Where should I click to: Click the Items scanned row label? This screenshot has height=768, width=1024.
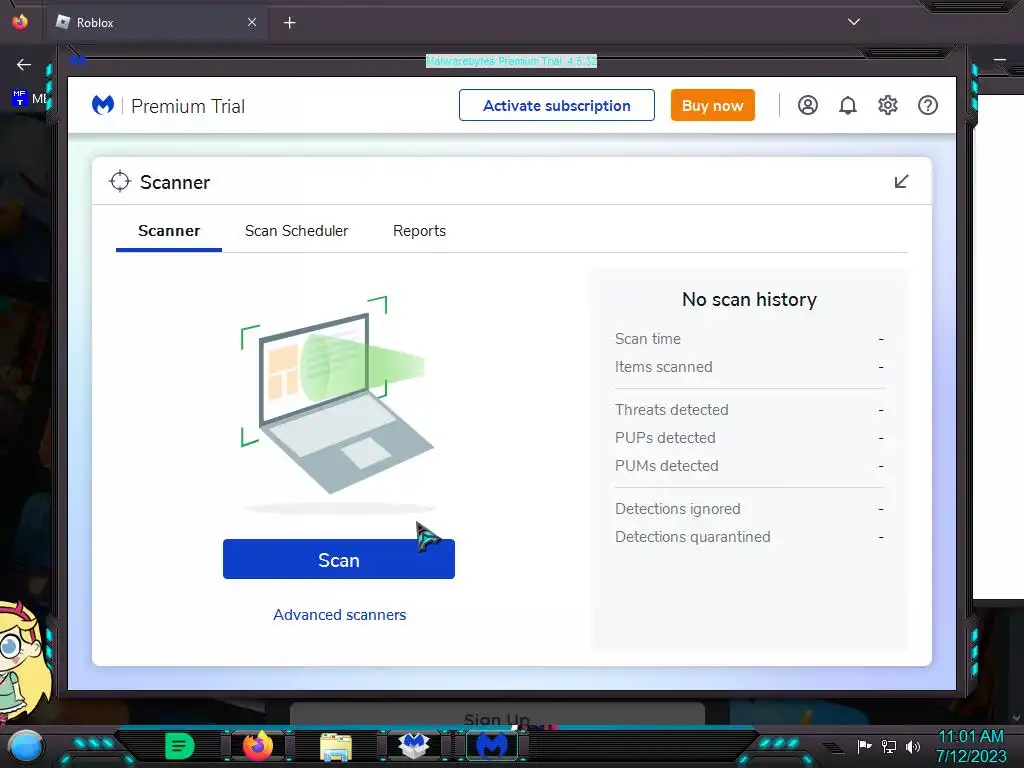664,367
